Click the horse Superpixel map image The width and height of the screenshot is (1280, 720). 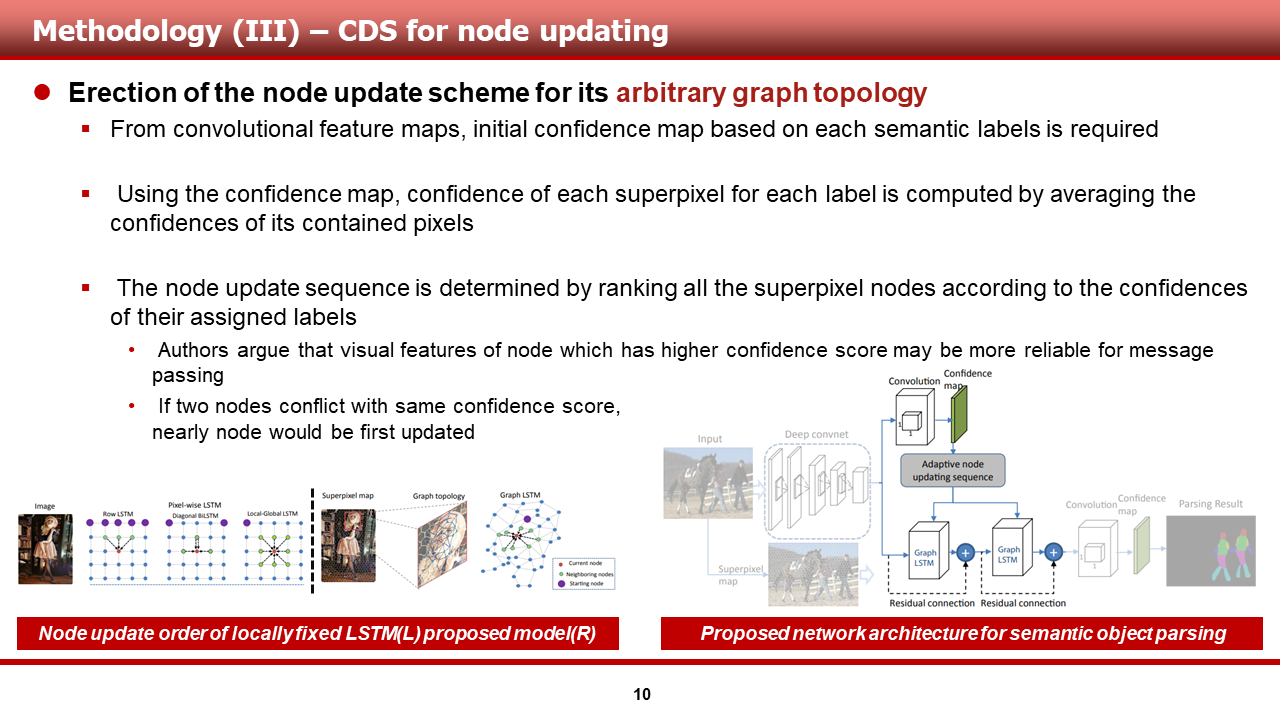[x=813, y=575]
